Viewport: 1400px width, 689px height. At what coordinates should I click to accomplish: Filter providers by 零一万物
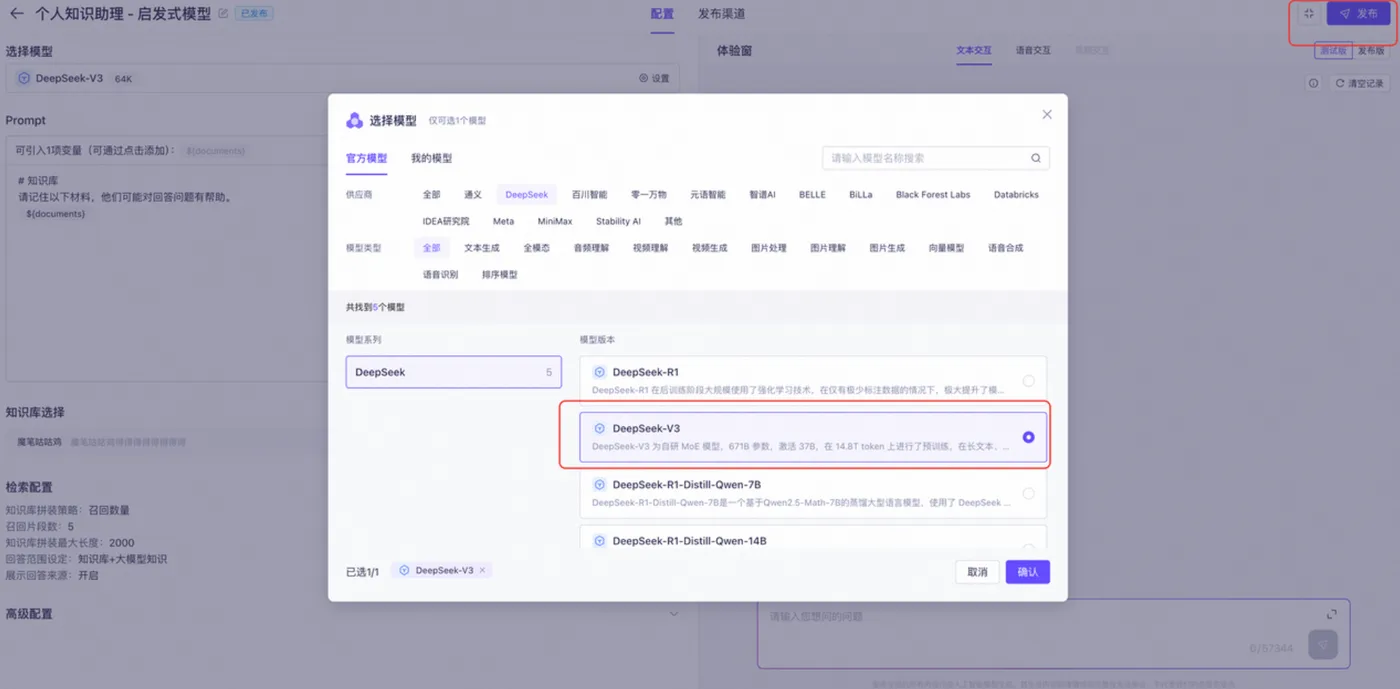point(648,194)
